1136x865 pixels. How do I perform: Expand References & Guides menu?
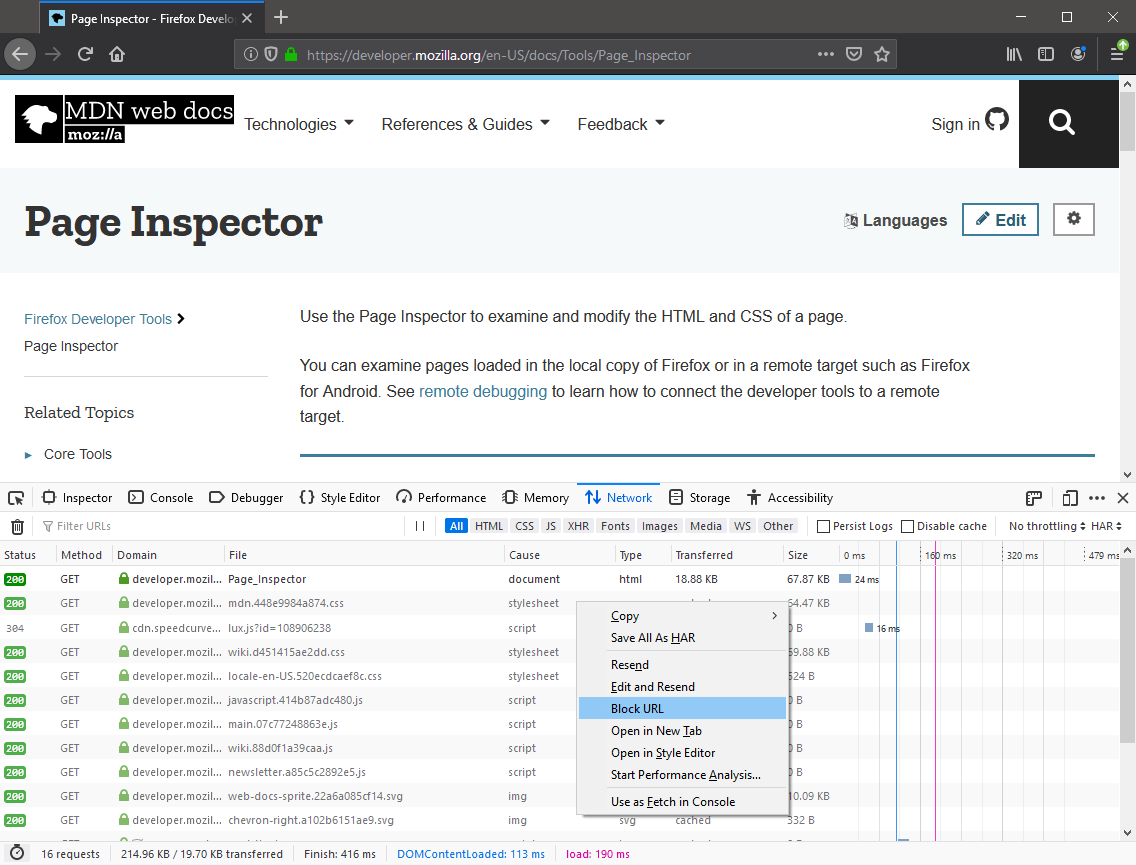(x=466, y=124)
